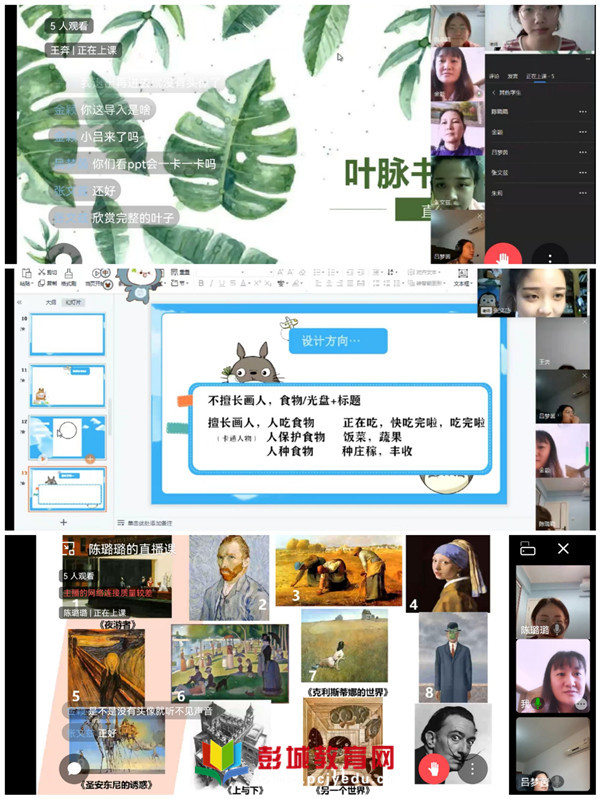Open options dots for student 陈璐璐
Image resolution: width=600 pixels, height=799 pixels.
coord(583,111)
